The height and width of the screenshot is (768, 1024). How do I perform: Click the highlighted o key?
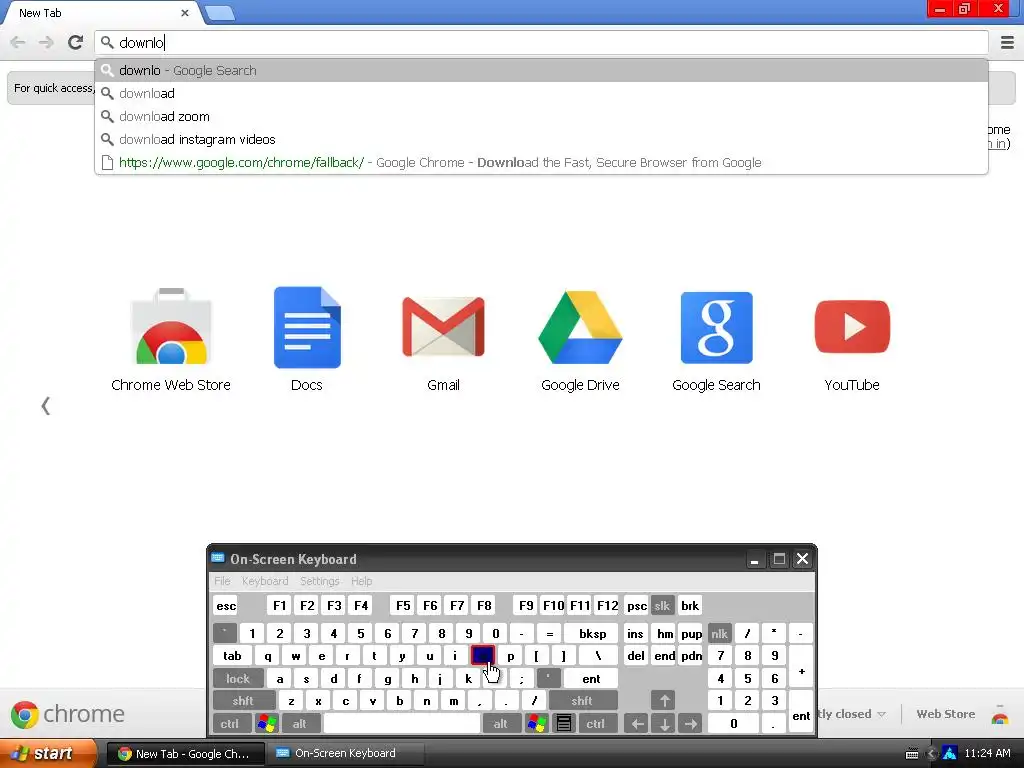coord(483,656)
